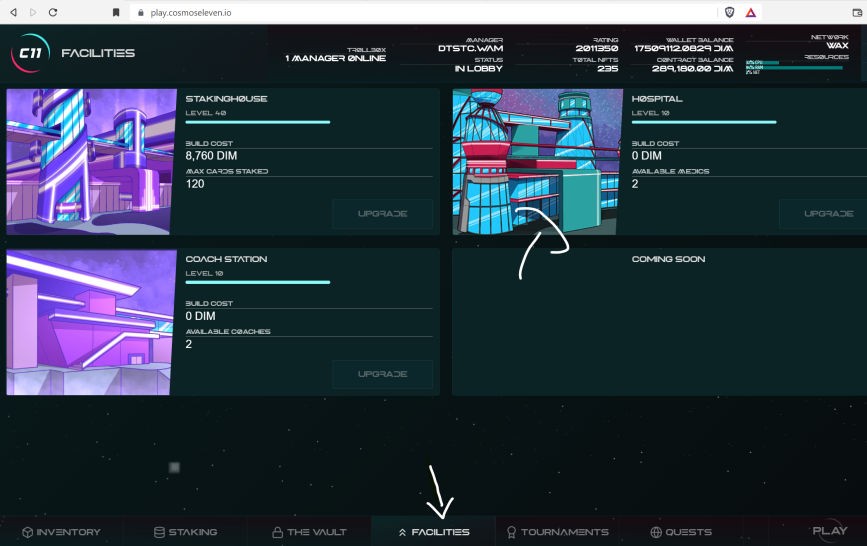
Task: Click the Available Medics label
Action: pyautogui.click(x=670, y=171)
